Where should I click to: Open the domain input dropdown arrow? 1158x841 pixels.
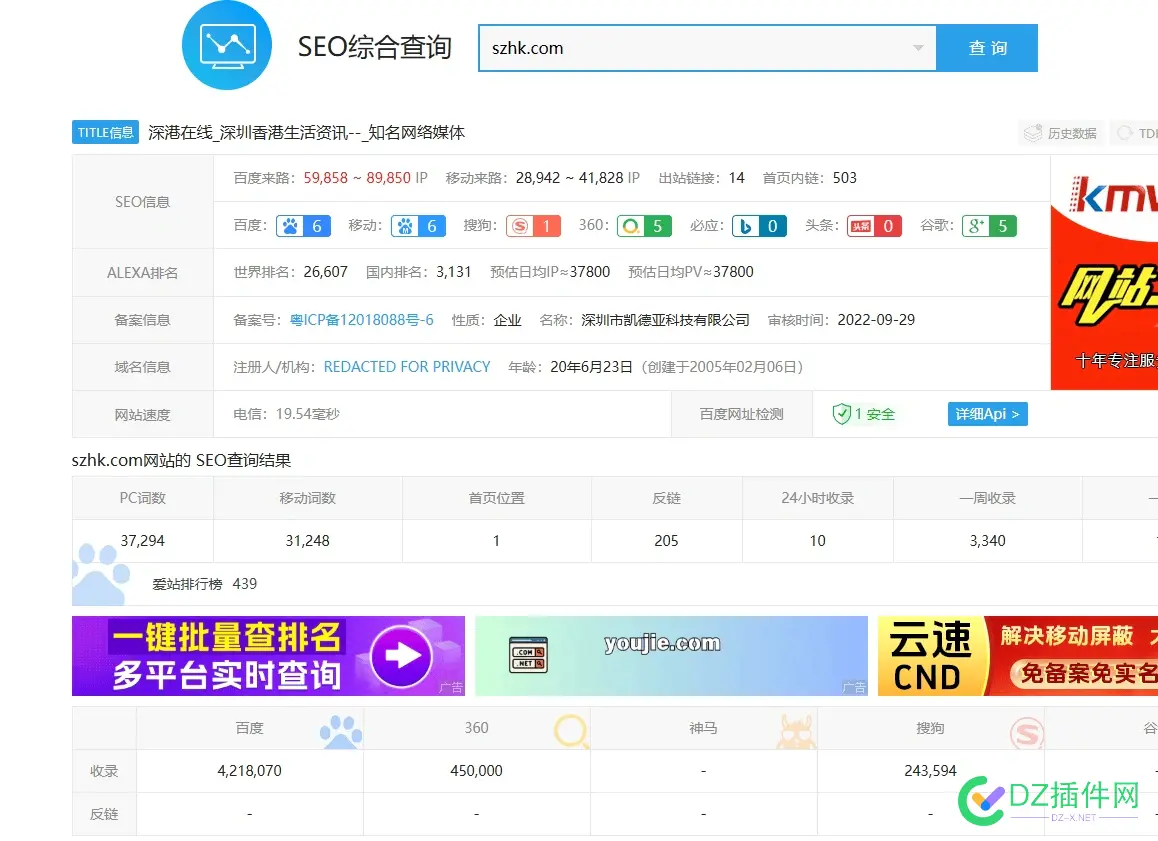pos(918,48)
